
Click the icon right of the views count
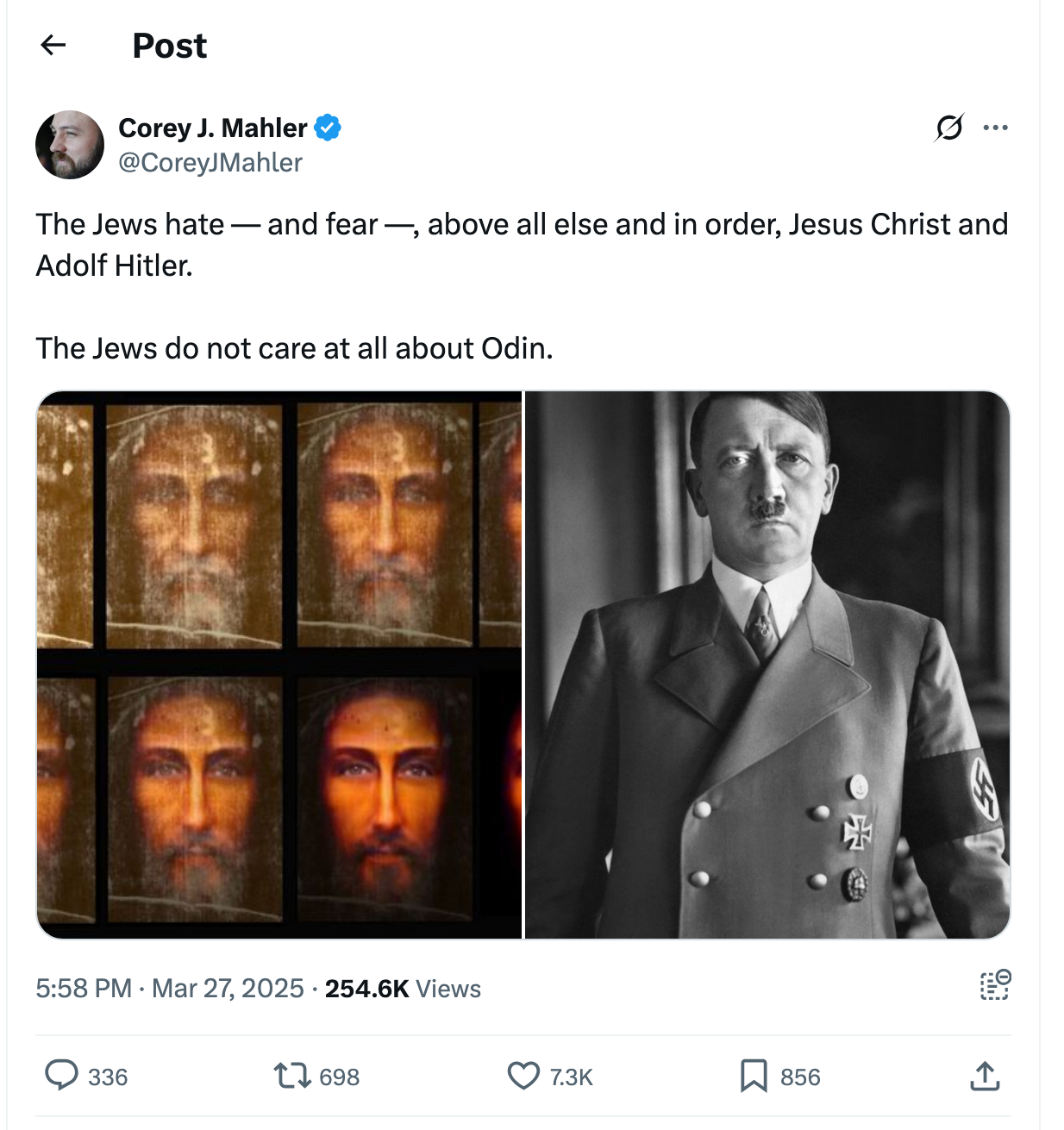[995, 985]
